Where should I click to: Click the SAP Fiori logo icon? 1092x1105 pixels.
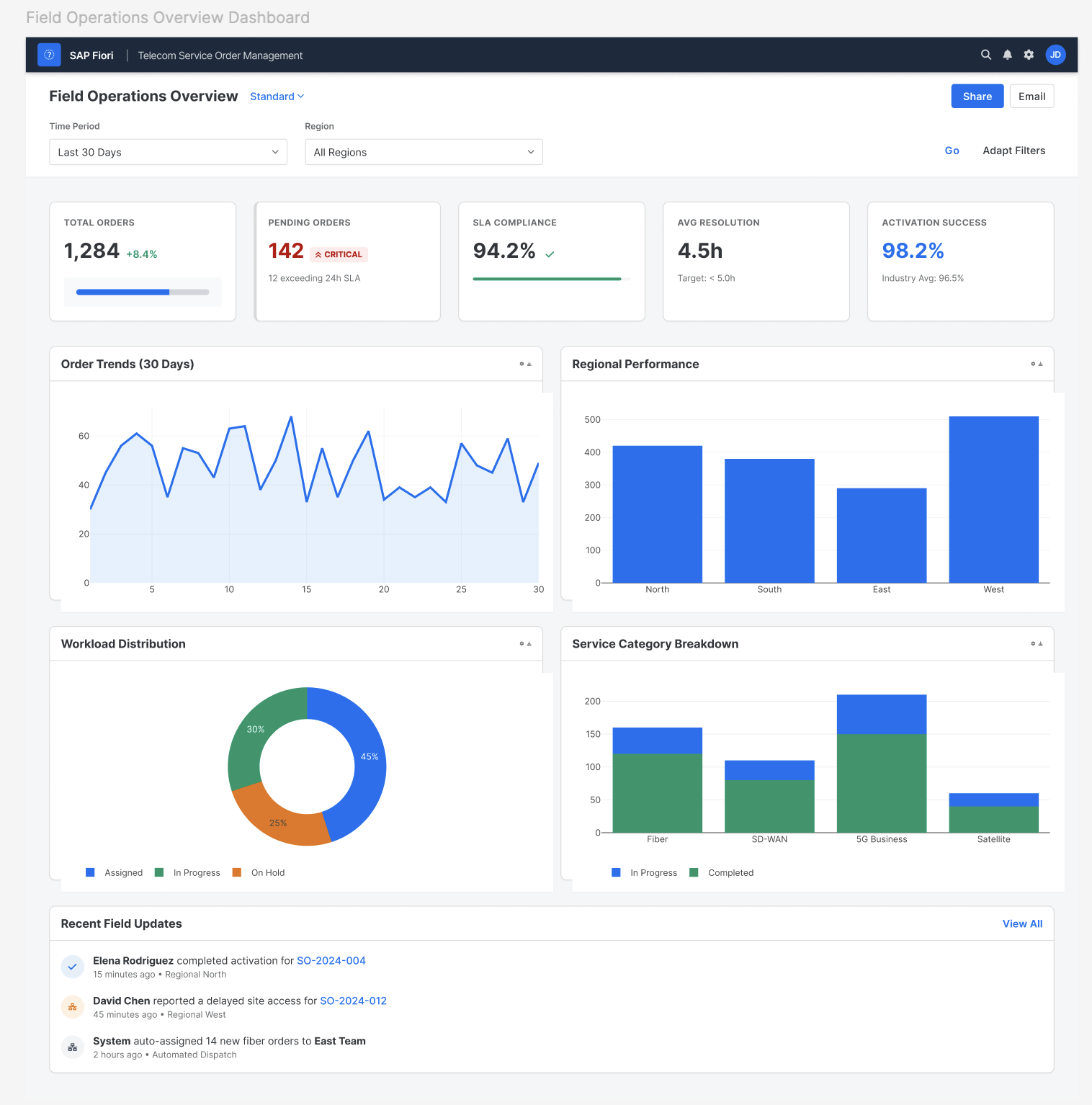(x=49, y=55)
